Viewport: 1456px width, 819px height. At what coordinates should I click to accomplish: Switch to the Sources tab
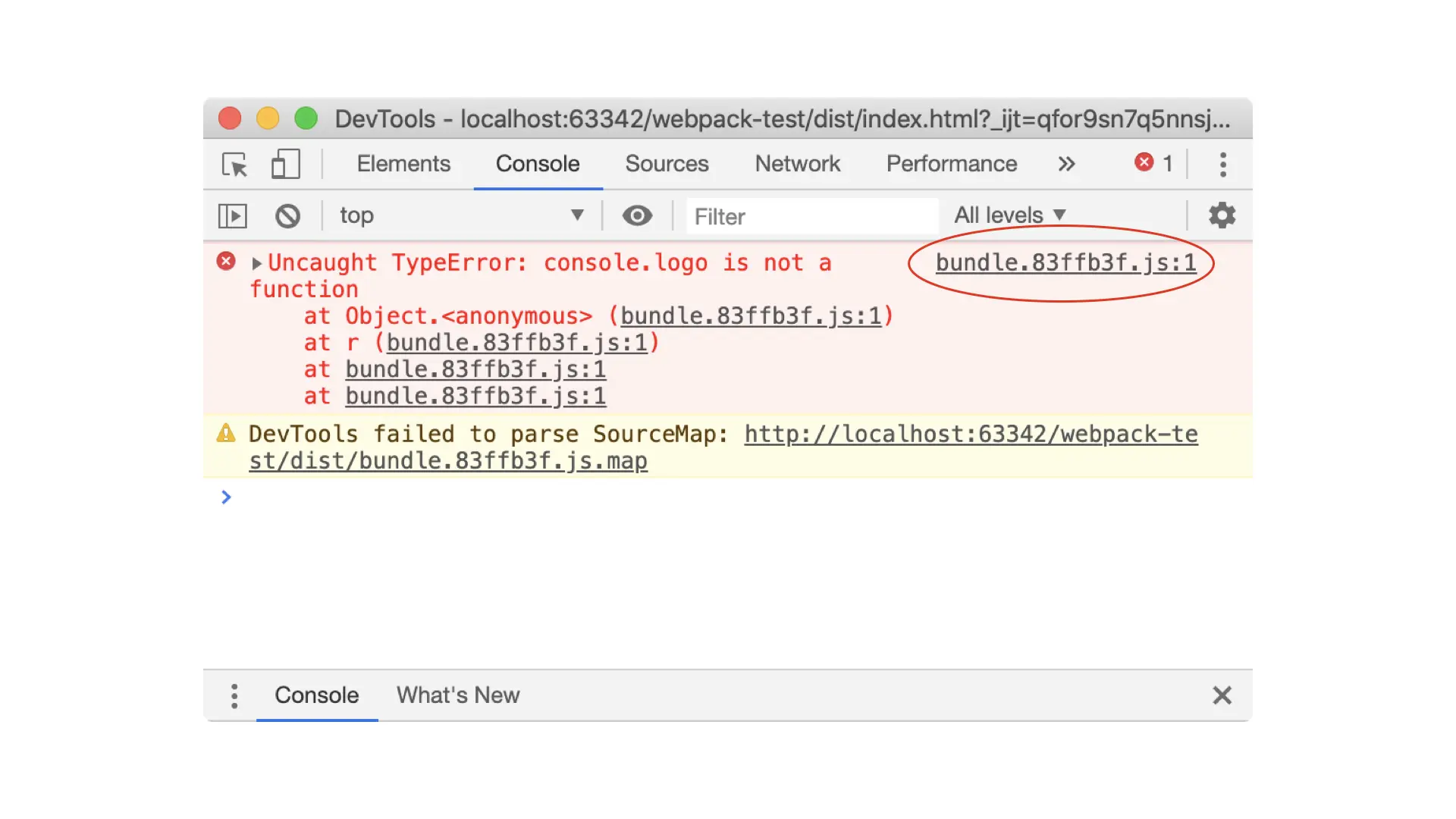pos(667,164)
